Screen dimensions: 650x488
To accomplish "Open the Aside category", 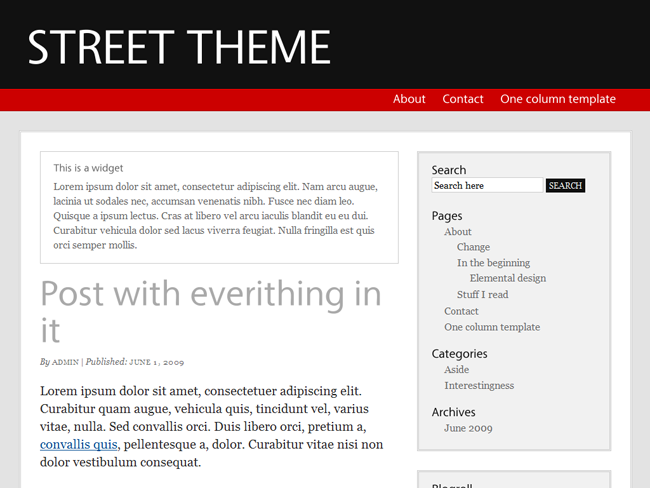I will (x=456, y=370).
